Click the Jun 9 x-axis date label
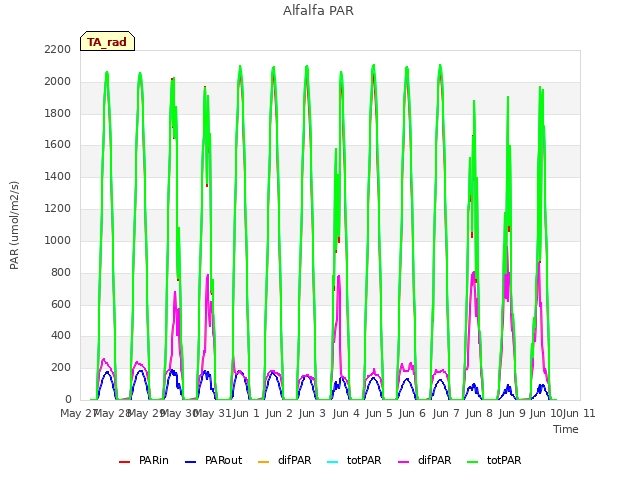This screenshot has height=480, width=640. 512,413
